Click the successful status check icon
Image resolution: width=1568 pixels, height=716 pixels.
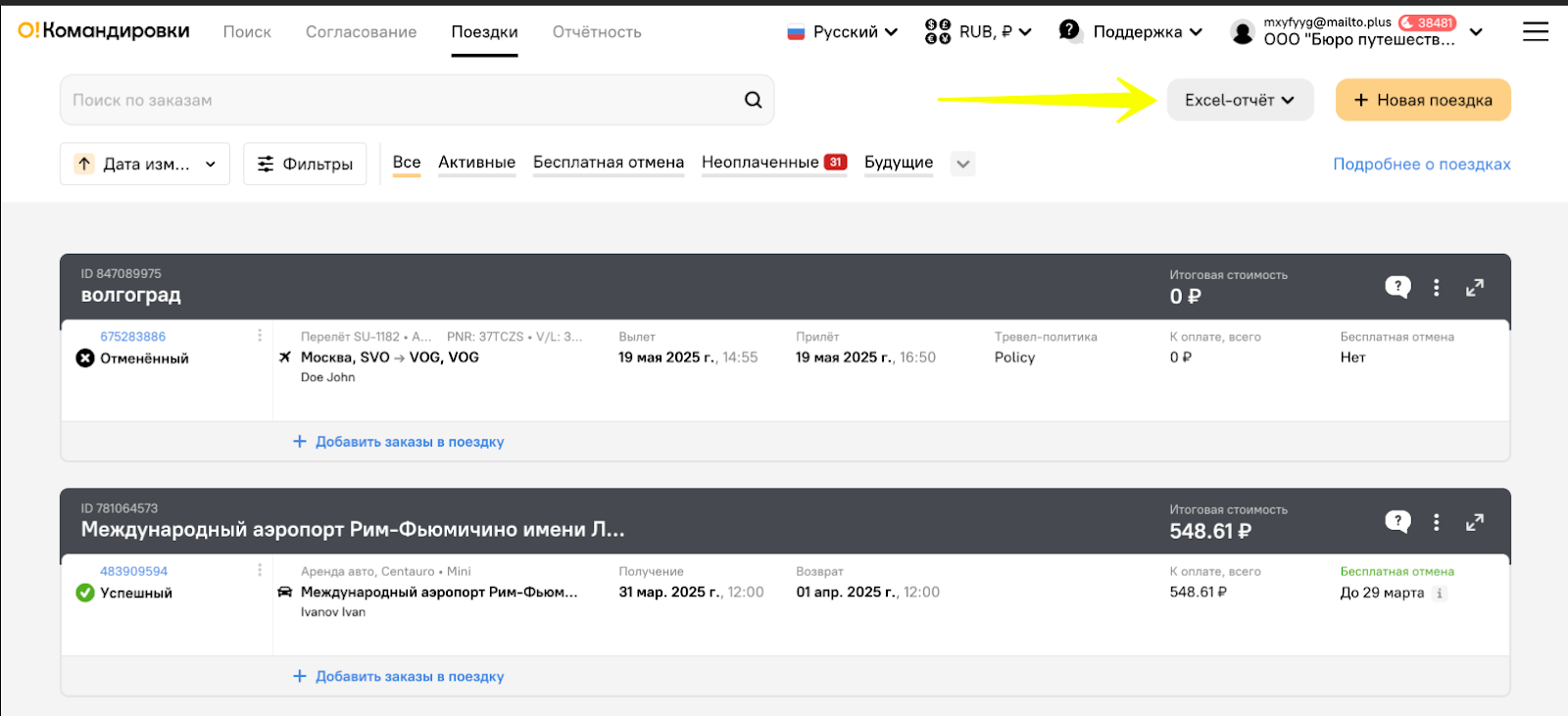click(85, 593)
